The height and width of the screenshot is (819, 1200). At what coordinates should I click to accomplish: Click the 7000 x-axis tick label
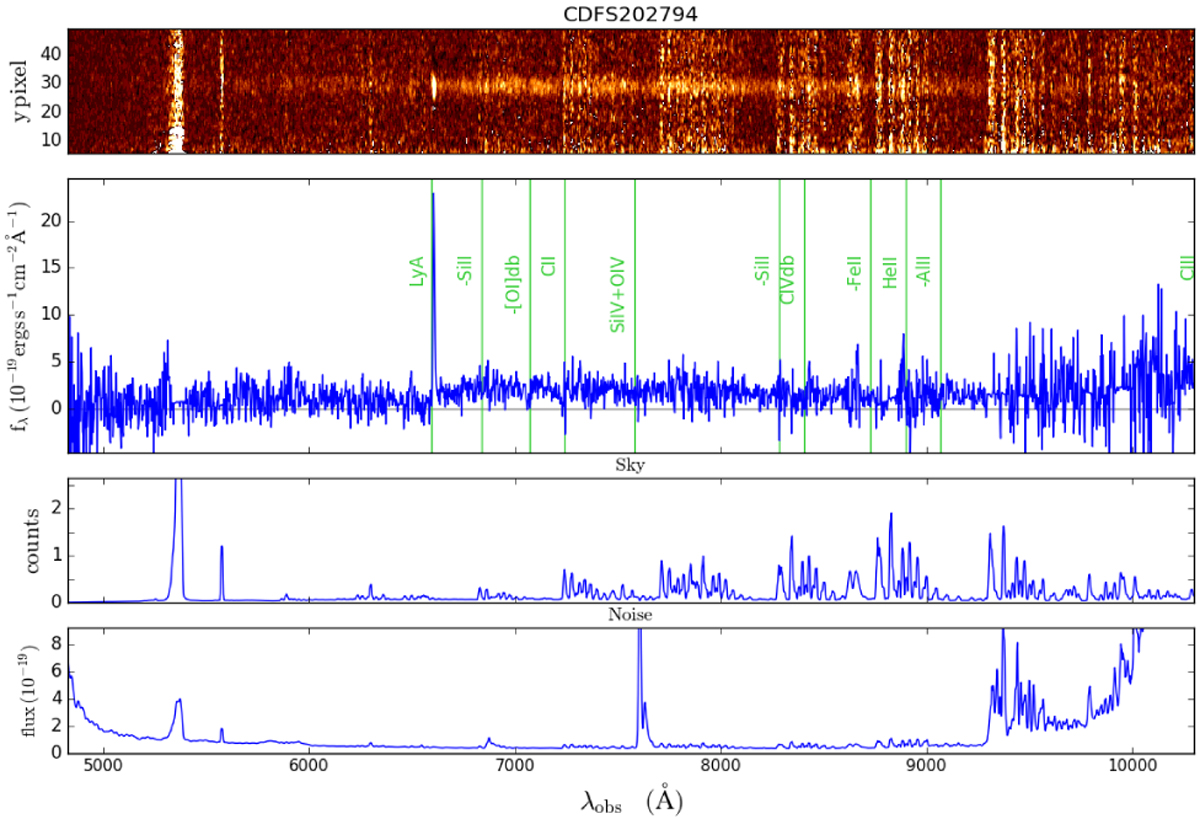pyautogui.click(x=514, y=770)
